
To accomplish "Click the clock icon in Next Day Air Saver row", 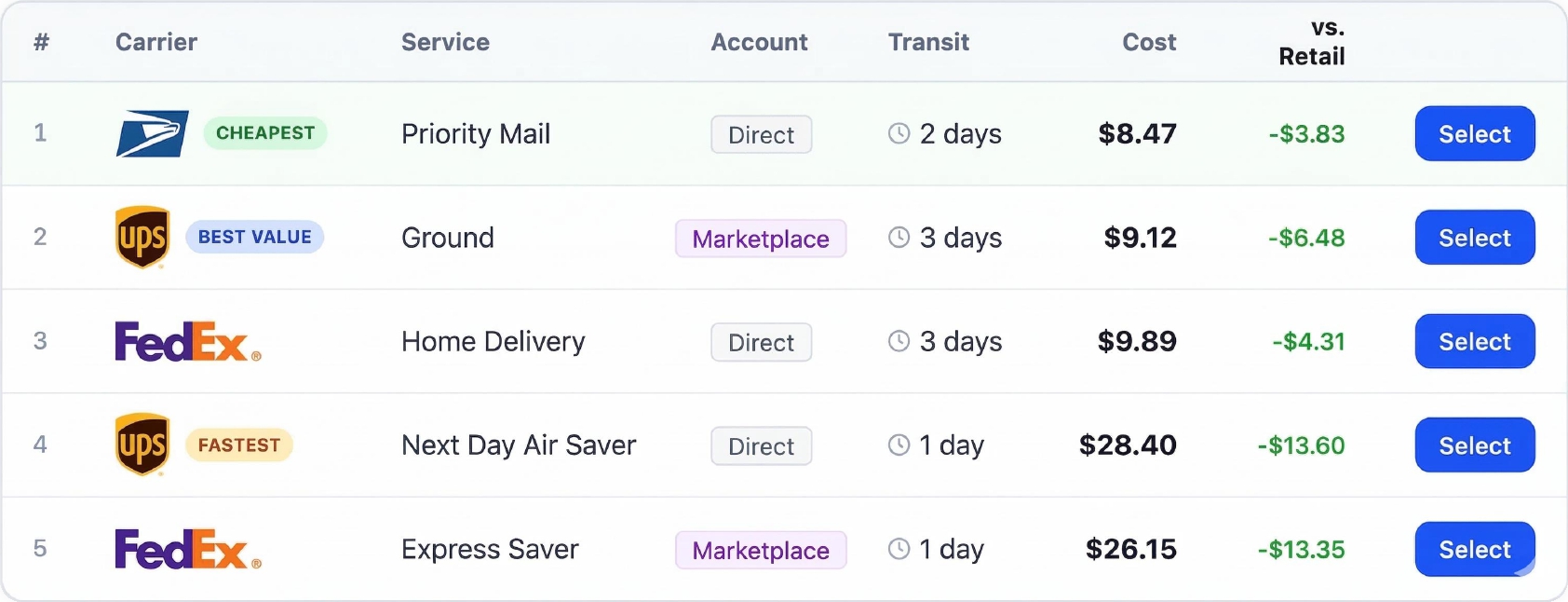I will 899,445.
